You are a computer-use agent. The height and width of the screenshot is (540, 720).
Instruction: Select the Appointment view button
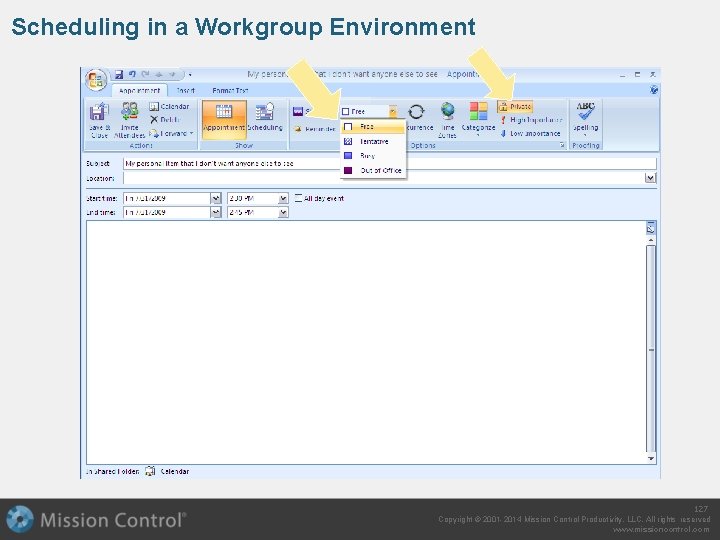click(224, 120)
